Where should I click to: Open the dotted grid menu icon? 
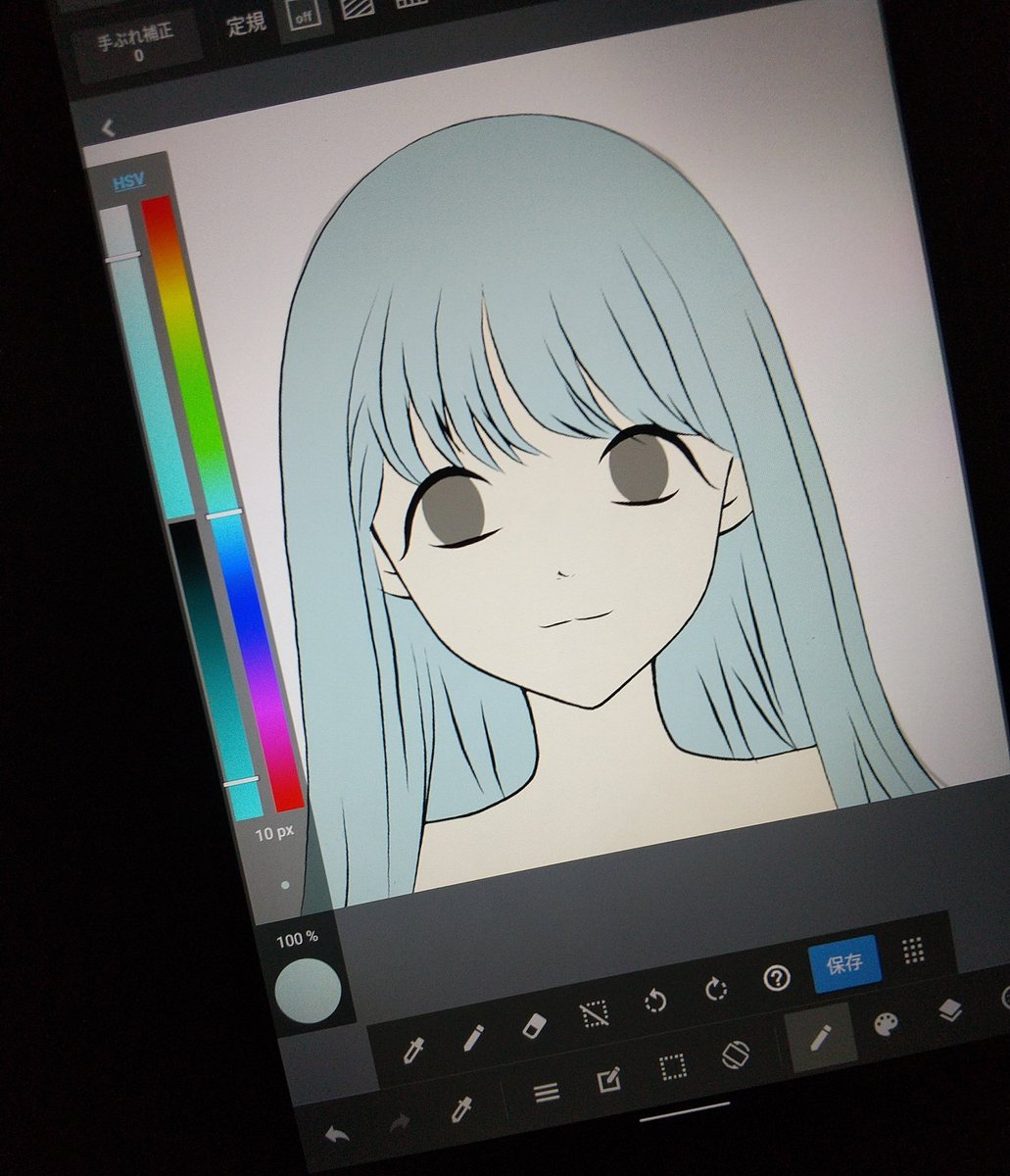coord(913,950)
